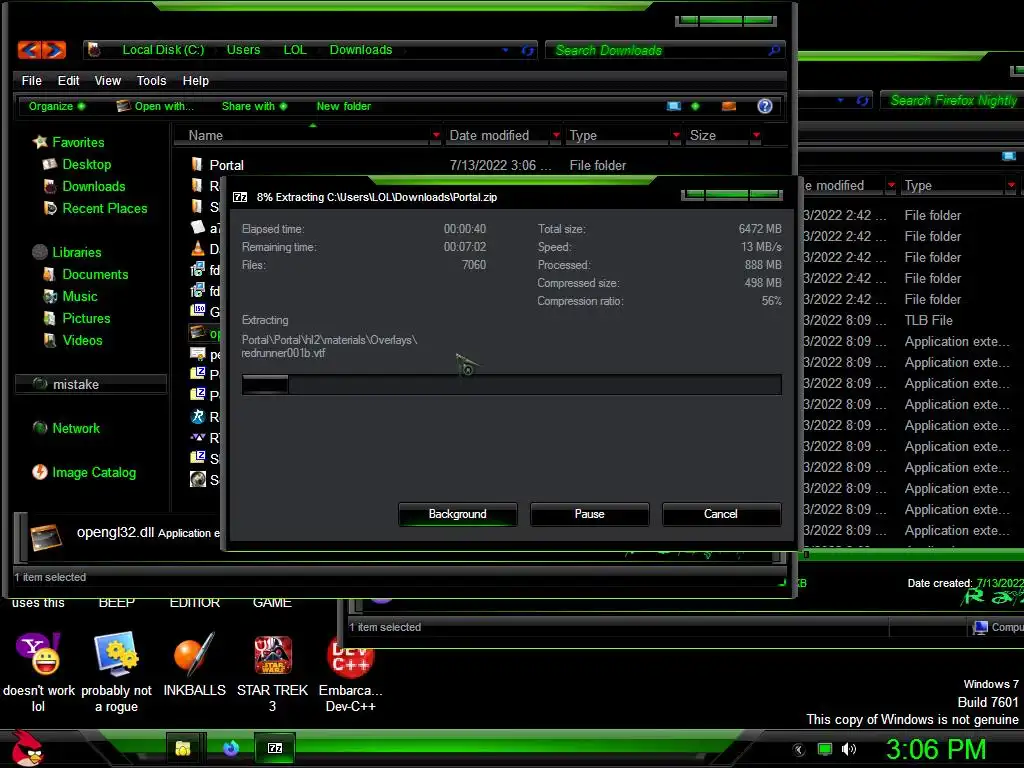
Task: Collapse the Favorites group in sidebar
Action: tap(69, 142)
